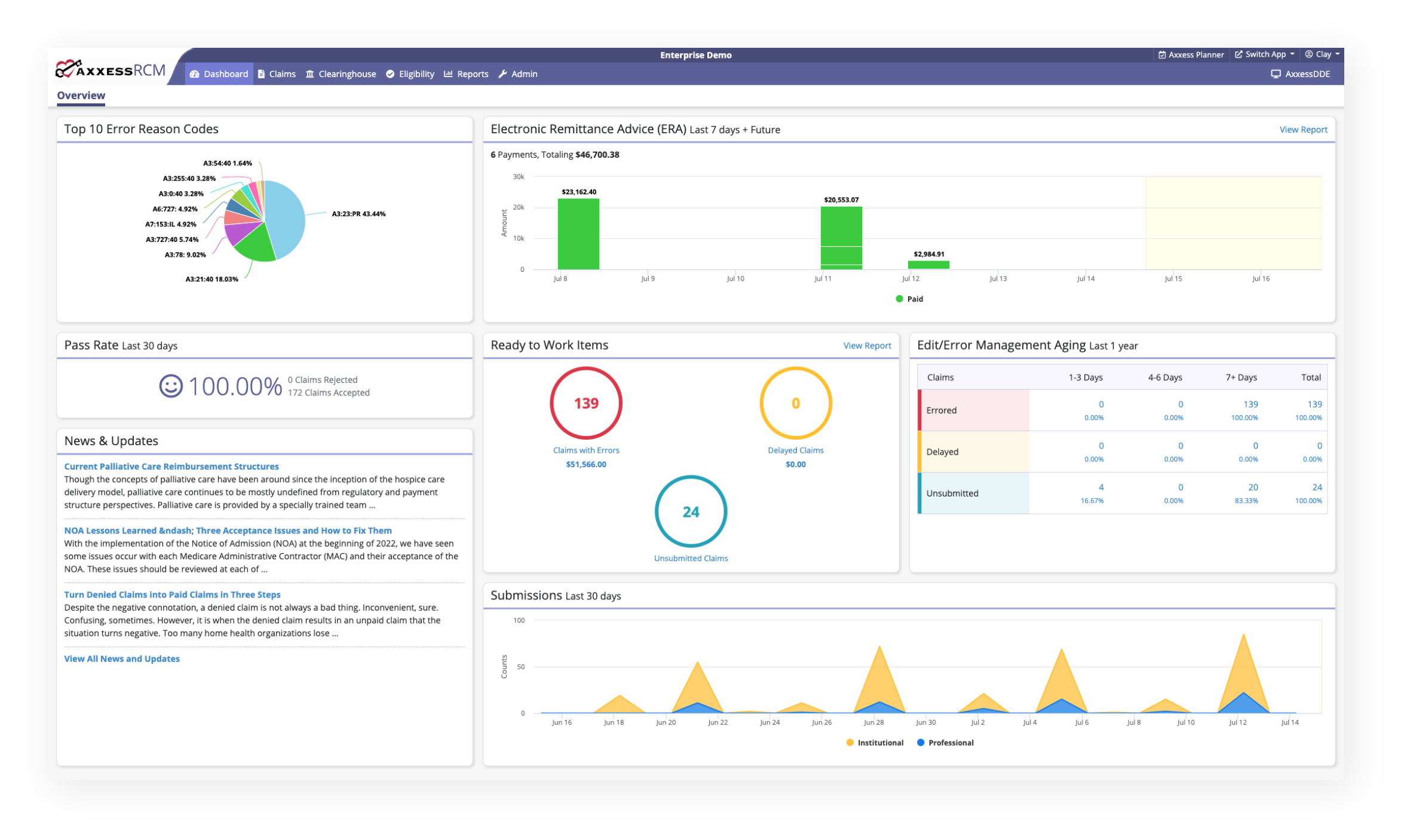Click the AxxessRCM logo
1404x840 pixels.
click(x=111, y=69)
